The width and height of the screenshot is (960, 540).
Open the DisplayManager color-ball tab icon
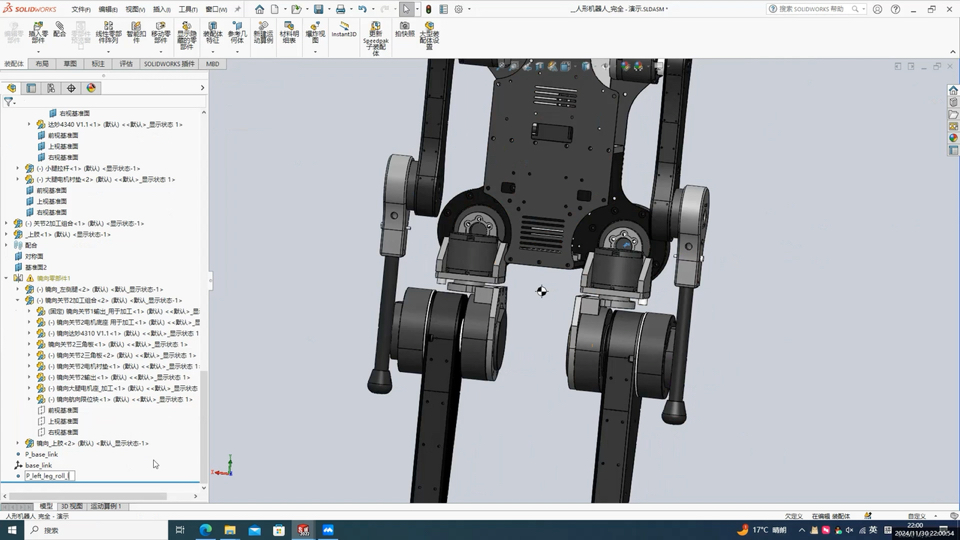coord(91,88)
